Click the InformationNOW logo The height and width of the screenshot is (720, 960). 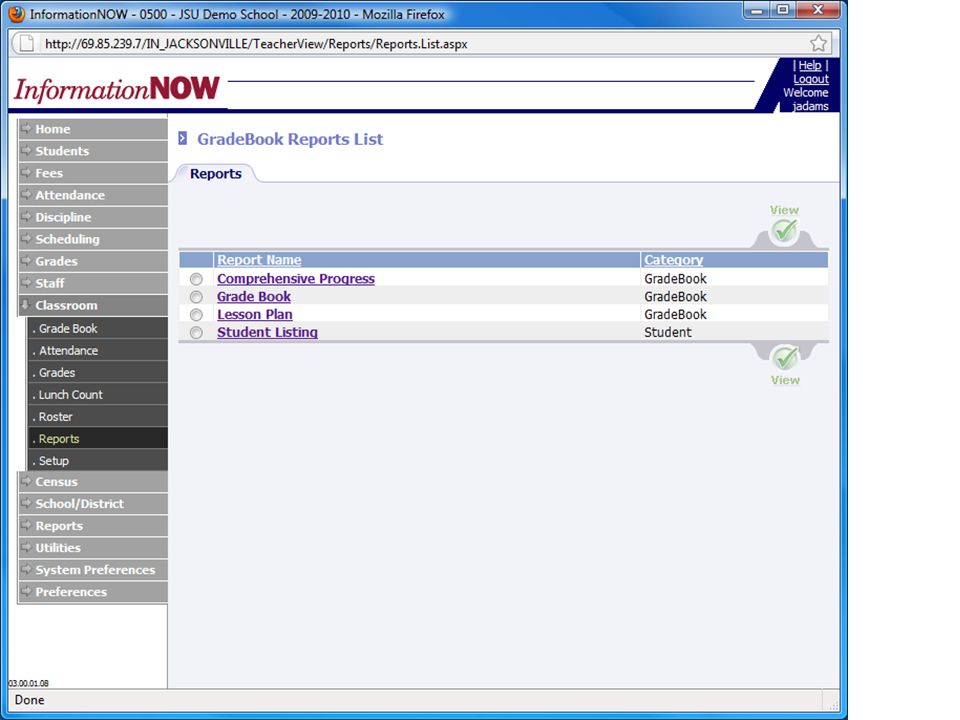pyautogui.click(x=117, y=89)
